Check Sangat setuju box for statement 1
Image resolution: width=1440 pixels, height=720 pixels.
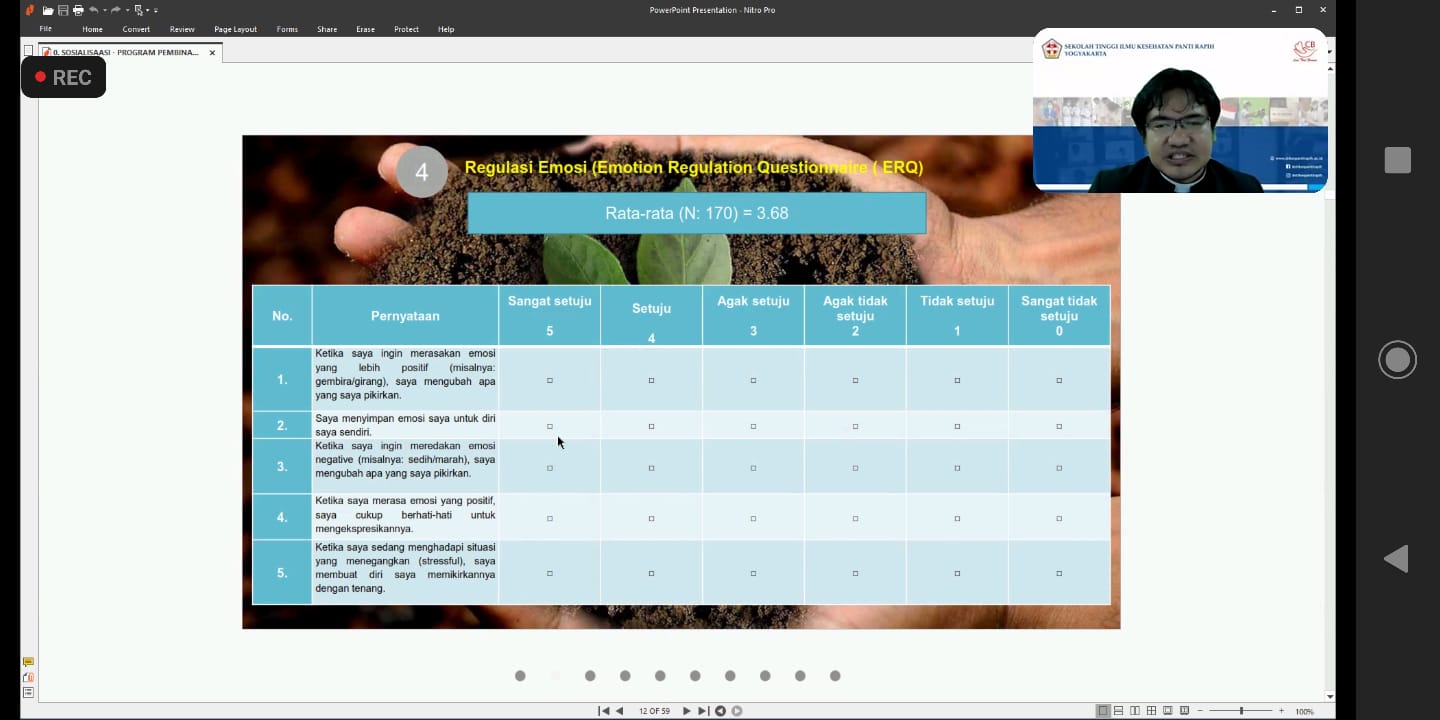550,380
